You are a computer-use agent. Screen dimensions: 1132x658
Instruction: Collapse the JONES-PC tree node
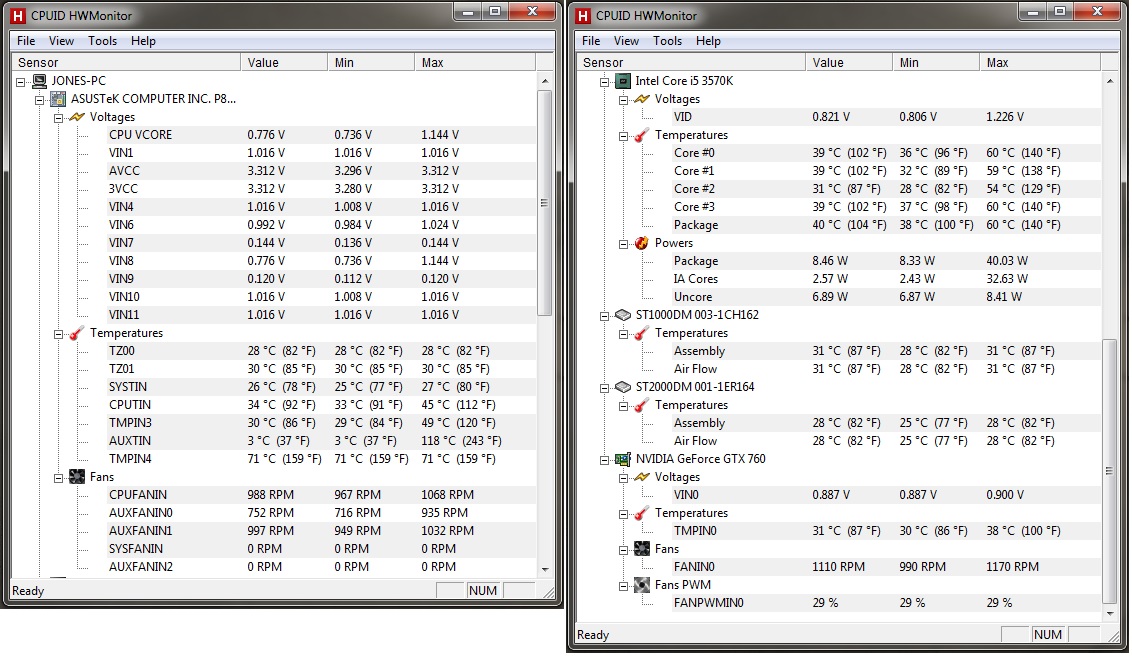pos(21,82)
